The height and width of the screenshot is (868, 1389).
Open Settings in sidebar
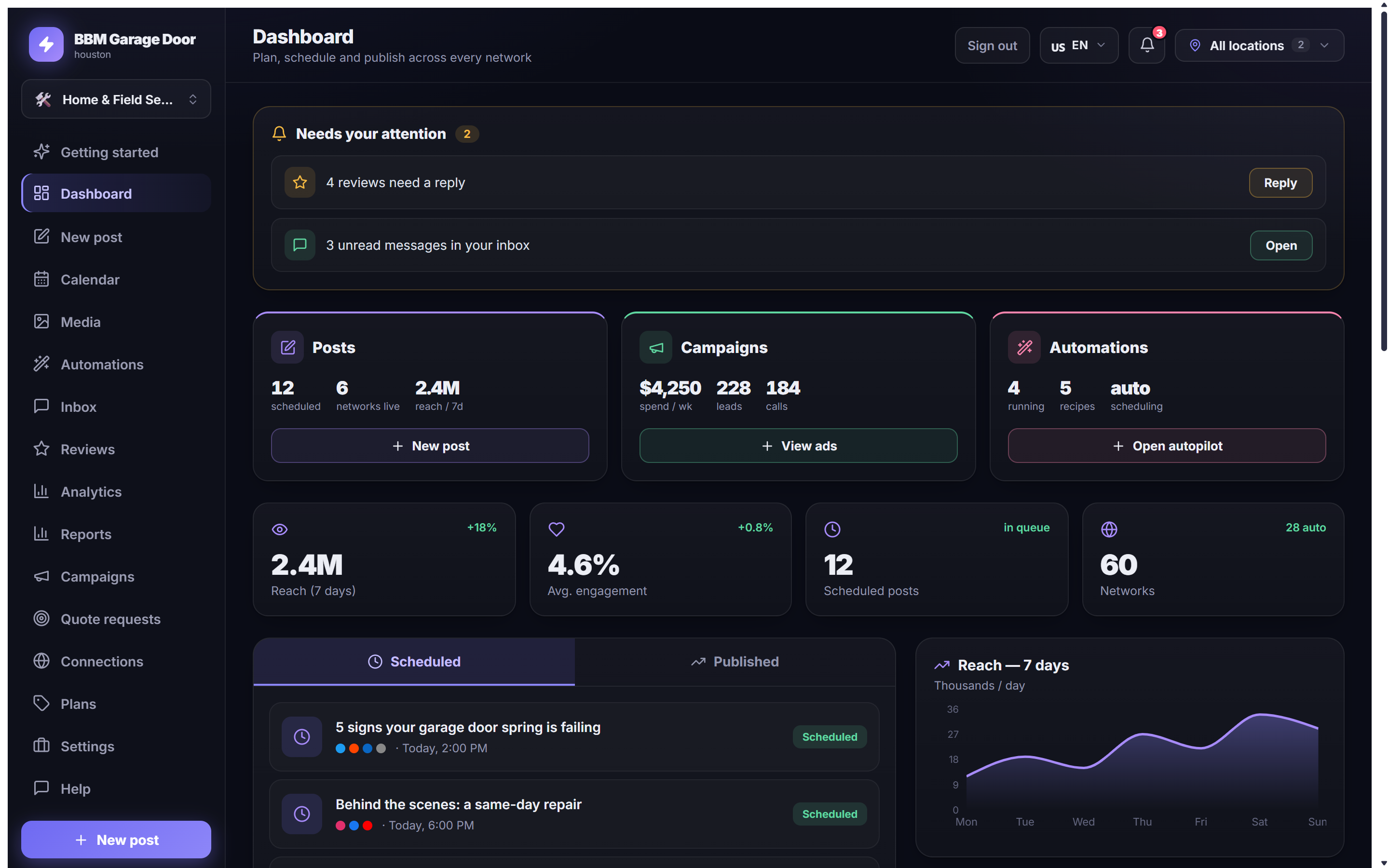[x=116, y=746]
